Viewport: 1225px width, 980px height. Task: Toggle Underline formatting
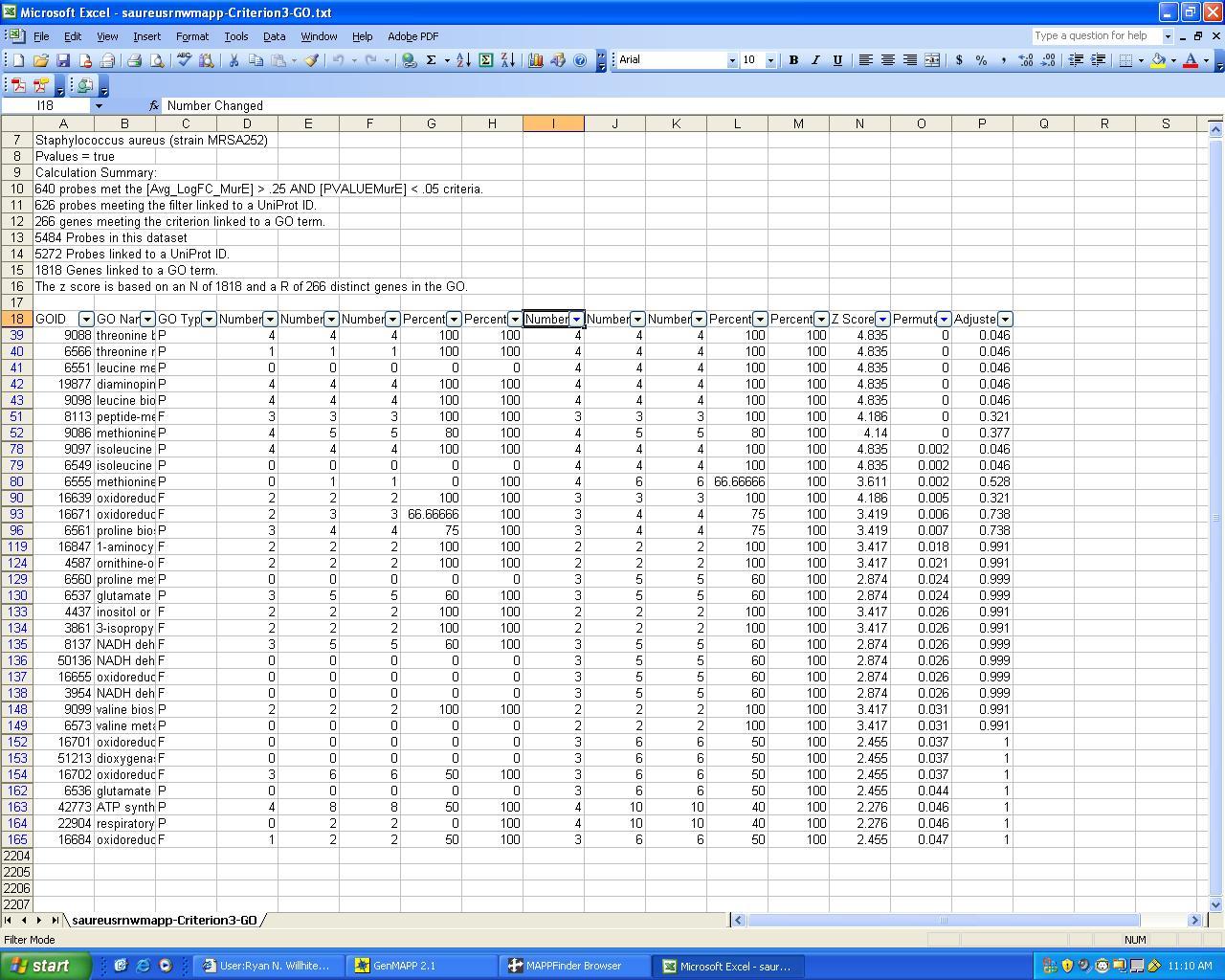click(x=837, y=60)
